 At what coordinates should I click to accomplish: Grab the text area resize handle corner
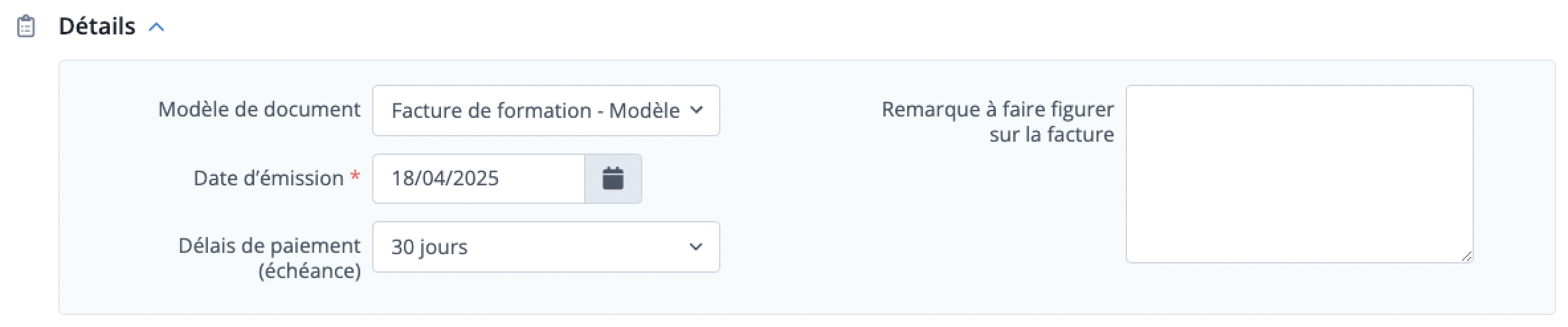coord(1466,256)
